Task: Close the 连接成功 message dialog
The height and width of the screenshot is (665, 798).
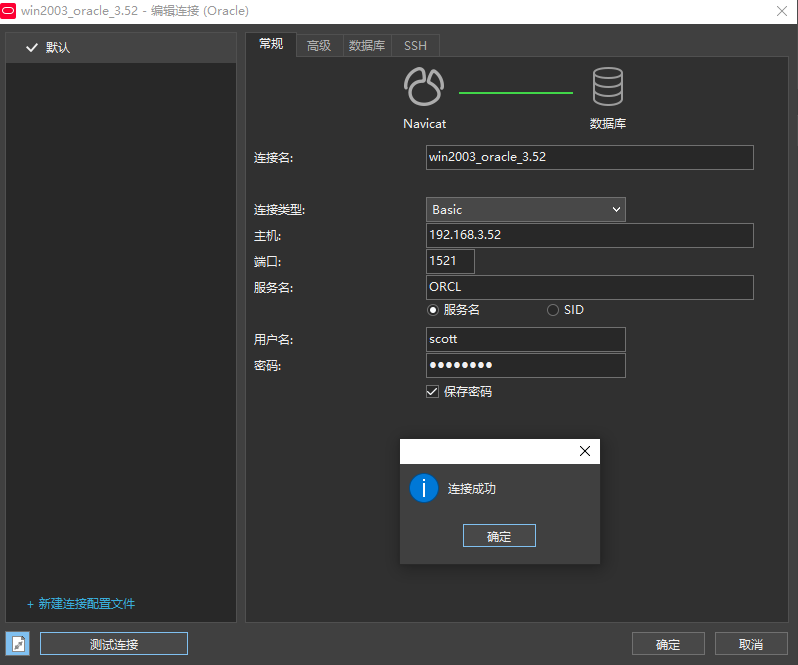Action: pyautogui.click(x=585, y=451)
